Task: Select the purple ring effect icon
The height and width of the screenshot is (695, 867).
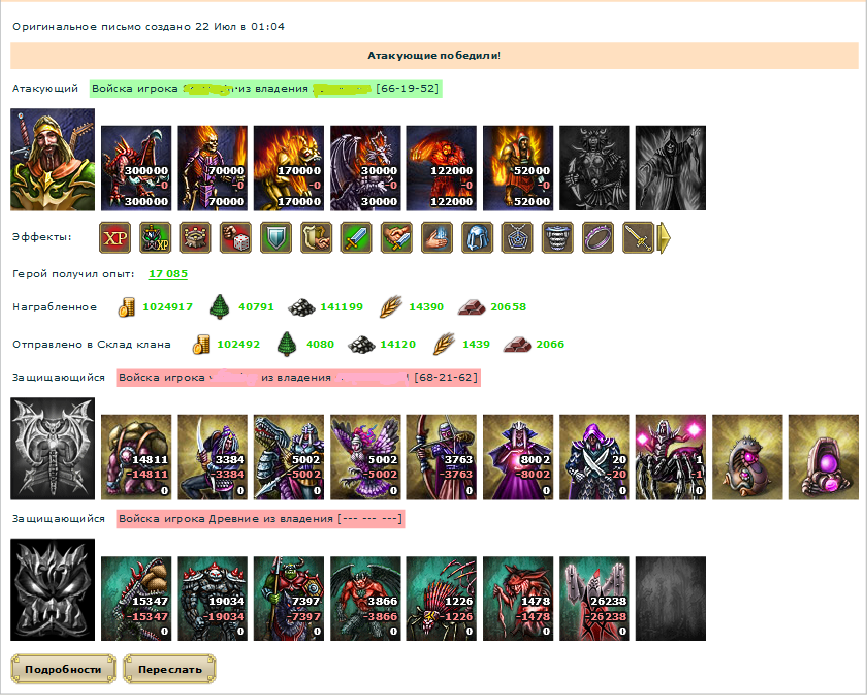Action: (598, 238)
